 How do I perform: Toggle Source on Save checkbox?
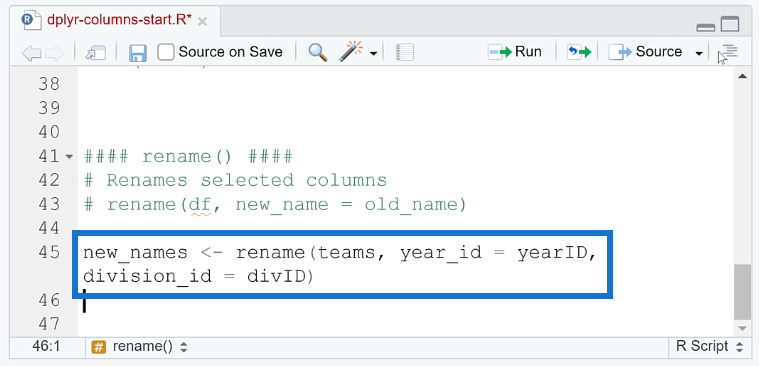tap(166, 52)
